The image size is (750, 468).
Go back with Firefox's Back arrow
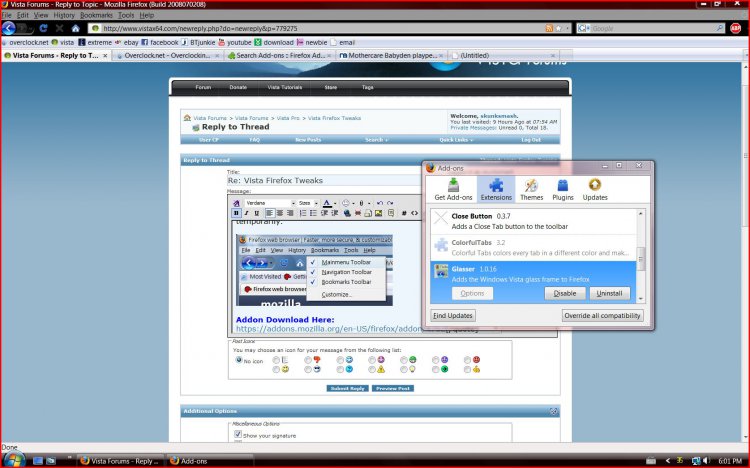(x=9, y=28)
